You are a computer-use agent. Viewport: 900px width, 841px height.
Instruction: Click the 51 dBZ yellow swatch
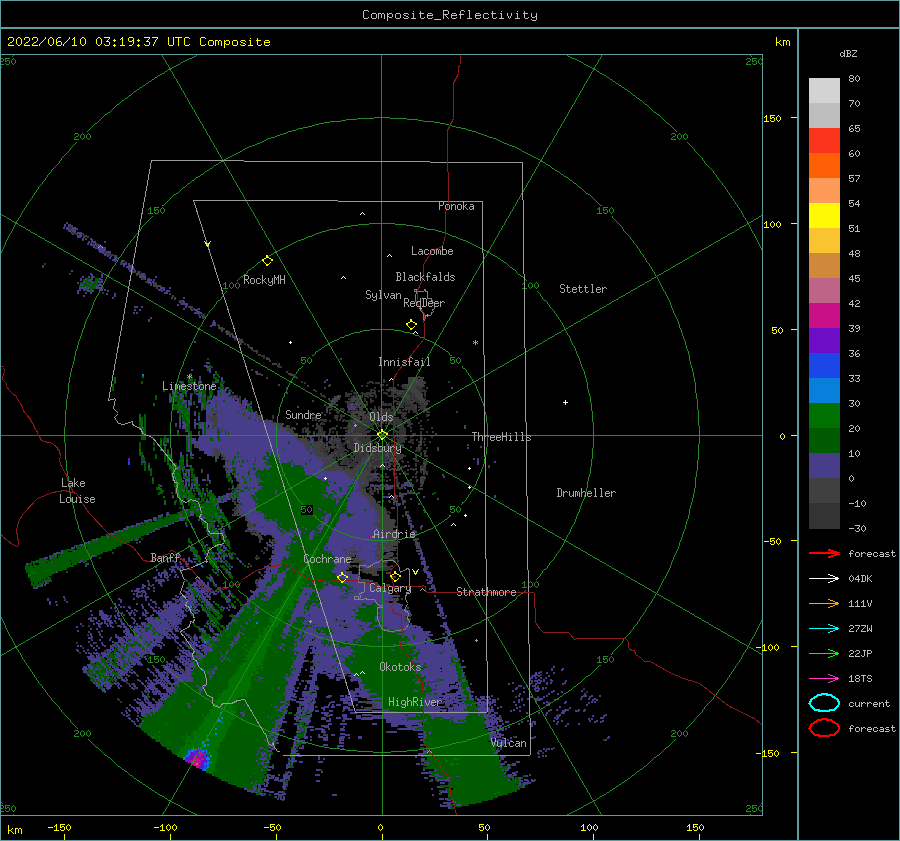coord(824,215)
